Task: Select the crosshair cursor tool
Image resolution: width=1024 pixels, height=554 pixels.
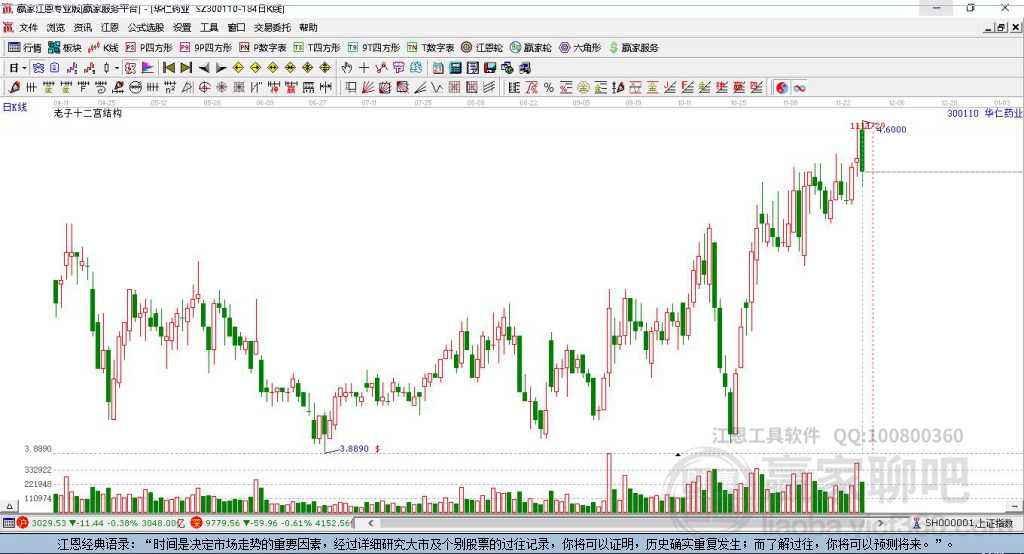Action: (x=364, y=68)
